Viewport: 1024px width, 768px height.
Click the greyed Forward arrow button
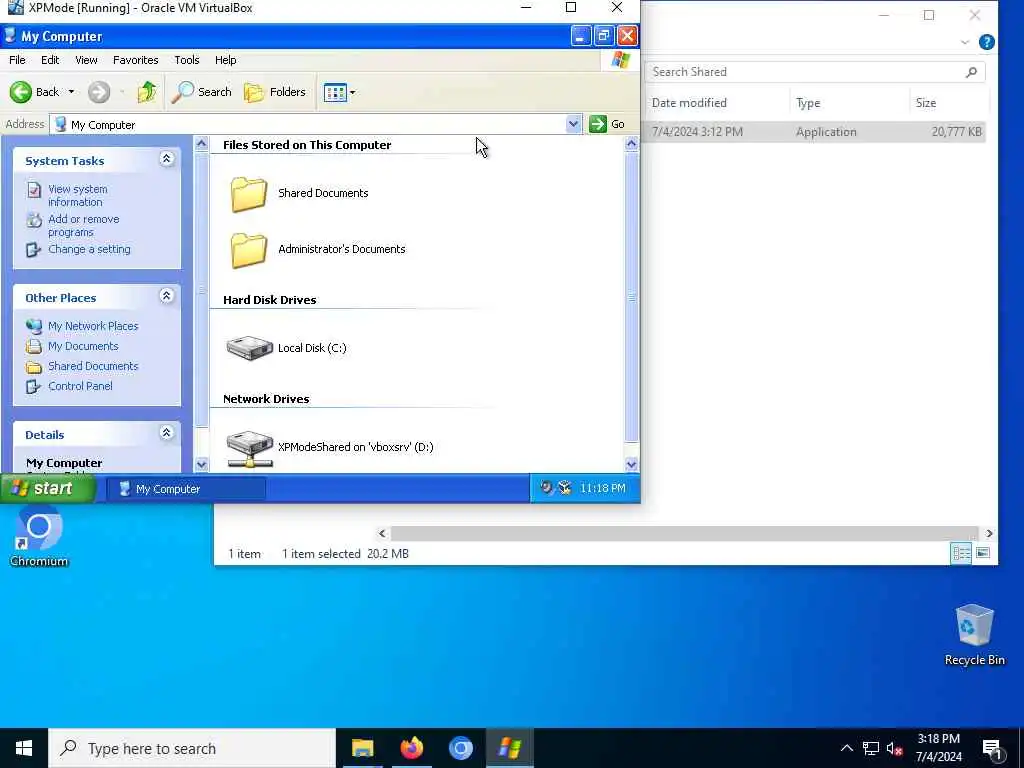(99, 92)
